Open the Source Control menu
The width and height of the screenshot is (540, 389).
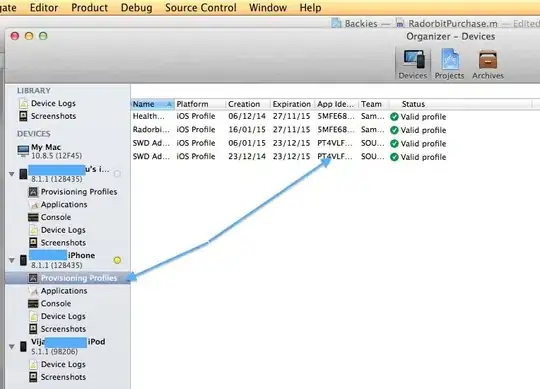coord(201,8)
